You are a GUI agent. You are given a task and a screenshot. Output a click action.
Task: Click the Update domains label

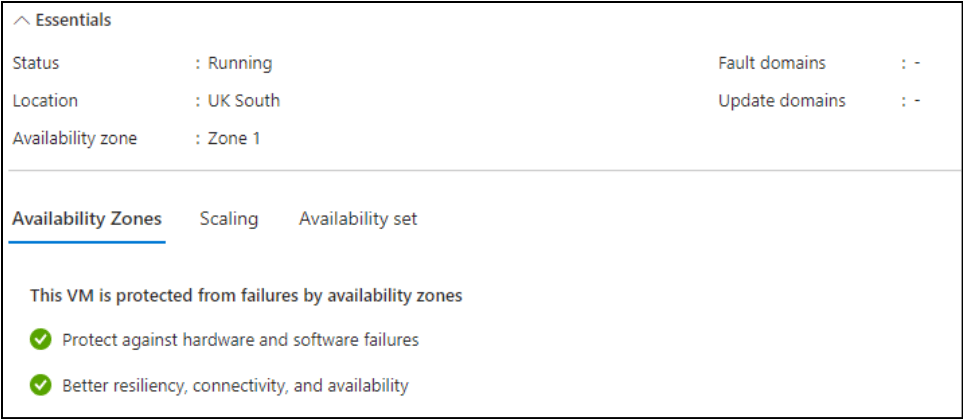[782, 100]
